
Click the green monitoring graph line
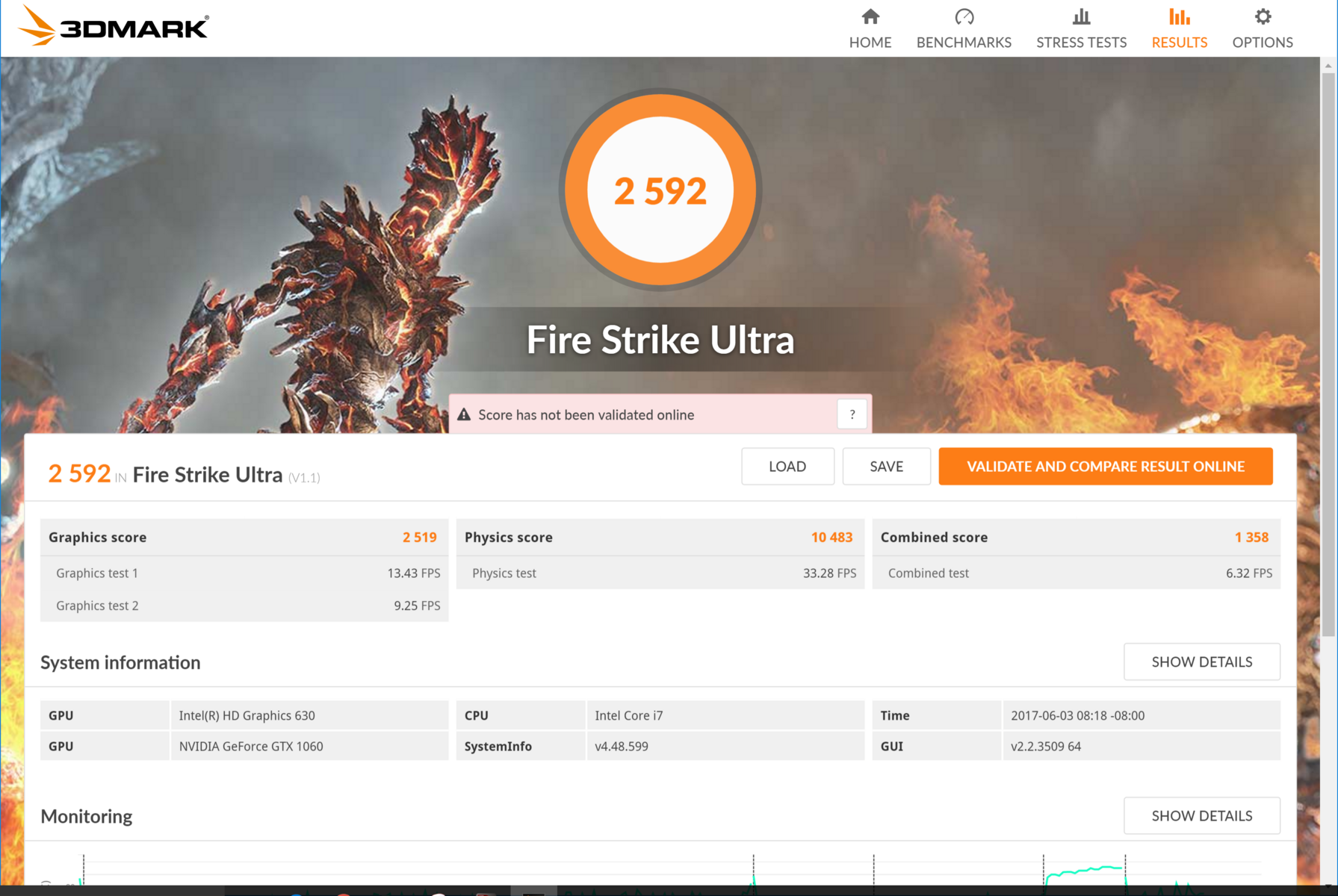click(x=1085, y=870)
